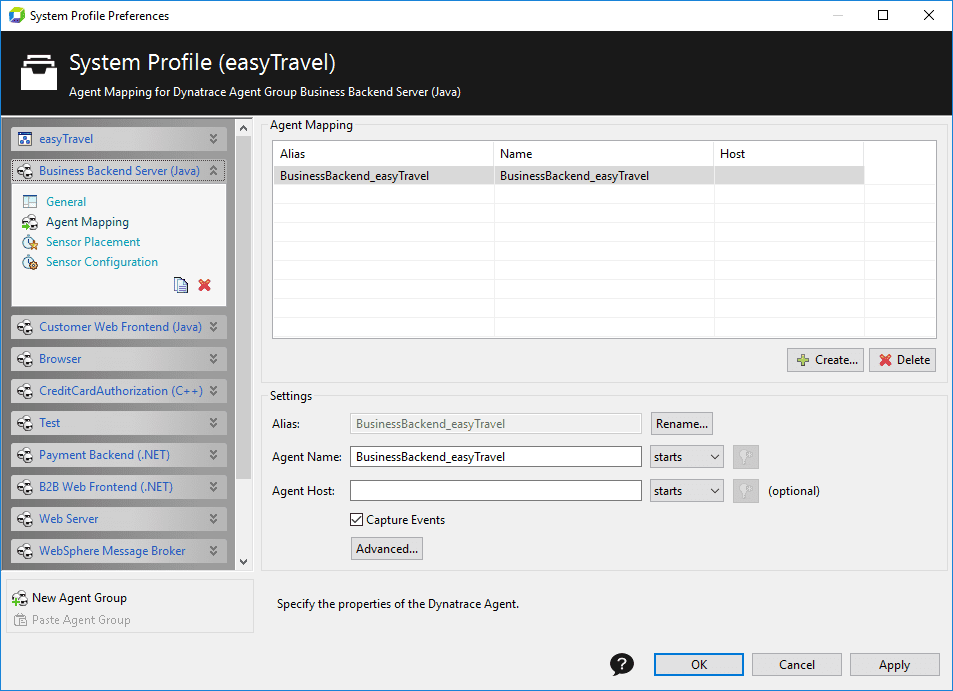
Task: Click the B2B Web Frontend group icon
Action: tap(25, 487)
